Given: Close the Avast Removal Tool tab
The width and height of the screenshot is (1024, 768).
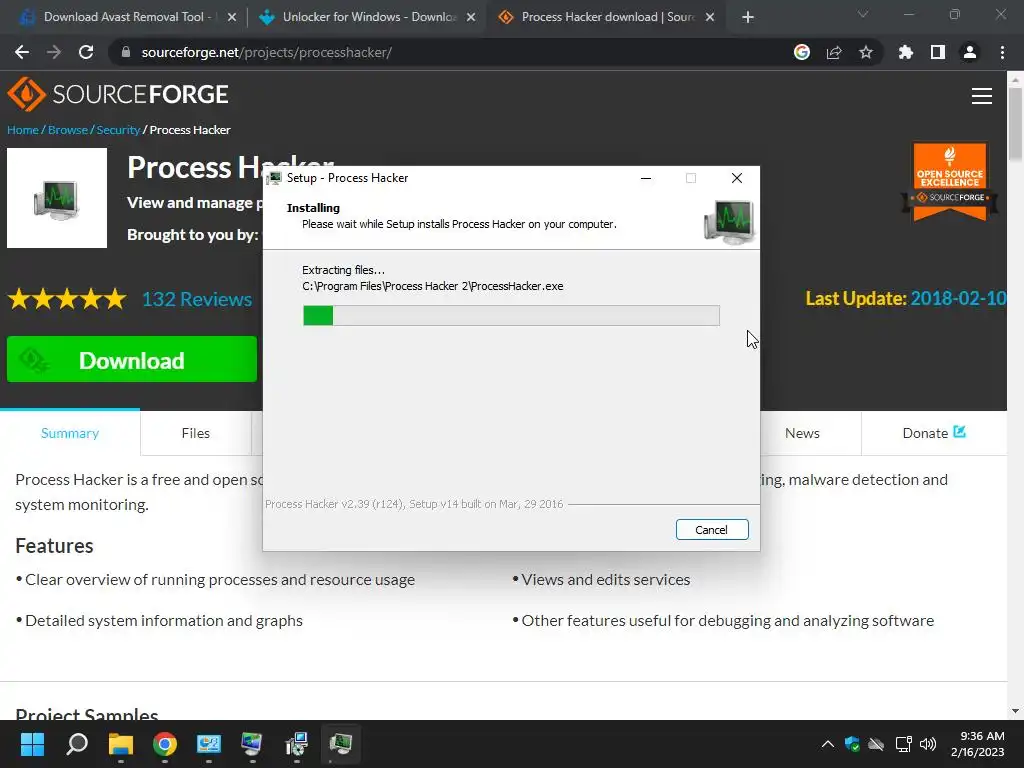Looking at the screenshot, I should click(231, 18).
